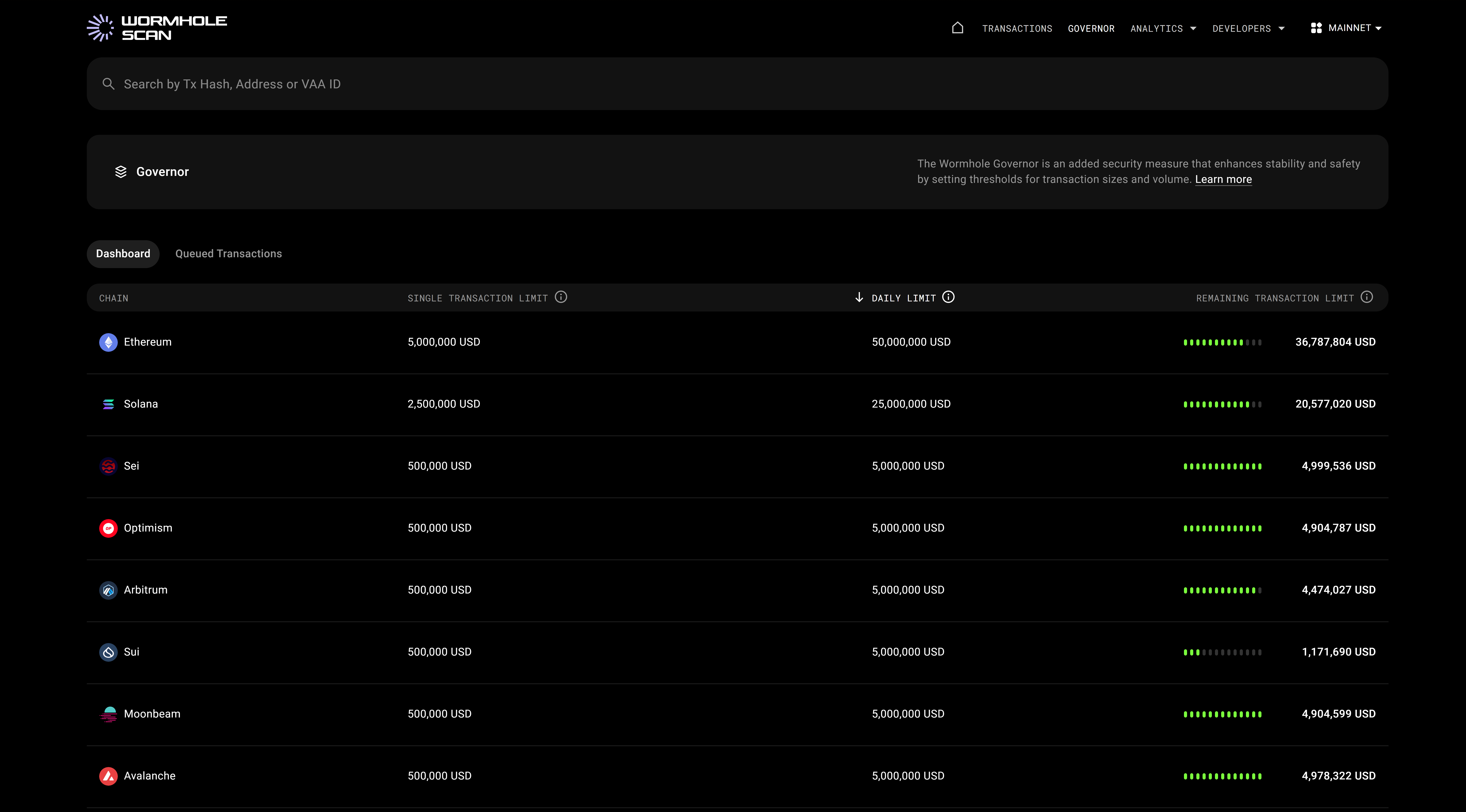Click the 4,999,536 USD remaining value
The height and width of the screenshot is (812, 1466).
click(1339, 466)
